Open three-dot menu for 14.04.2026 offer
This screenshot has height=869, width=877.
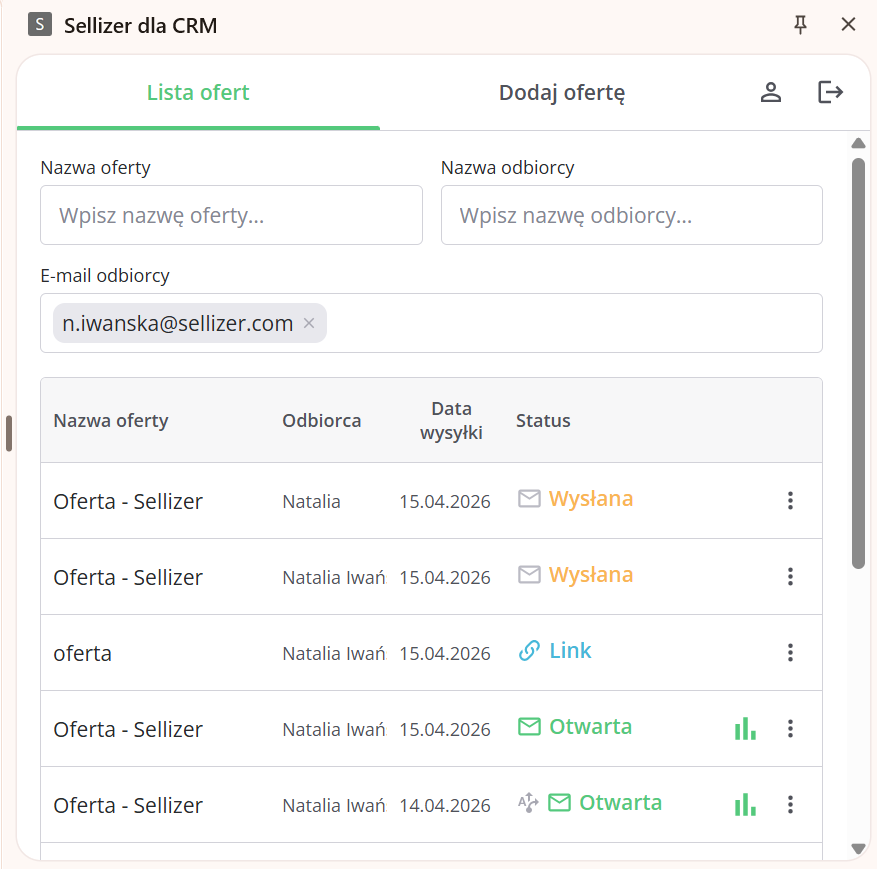790,805
